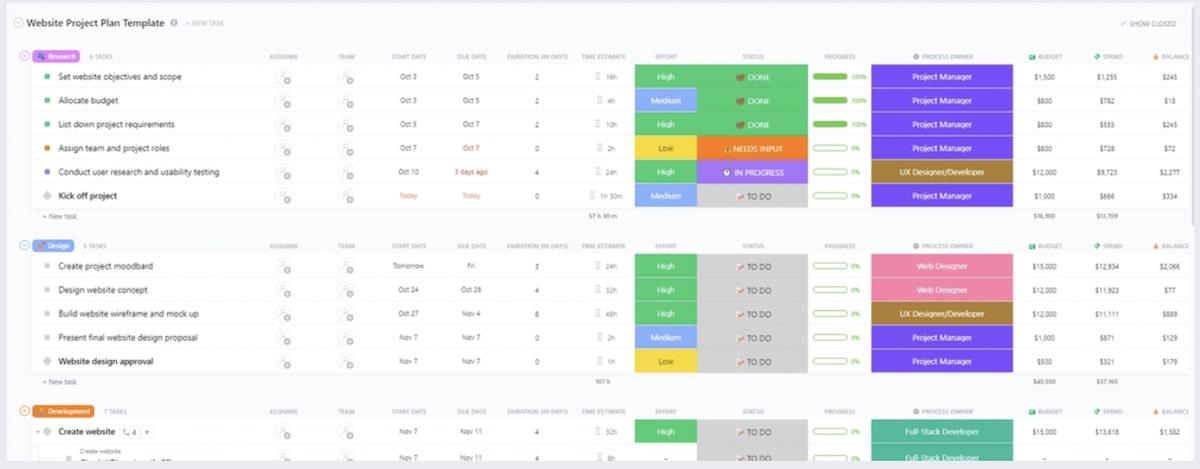Click + New task under Design group
This screenshot has width=1200, height=469.
[x=60, y=381]
